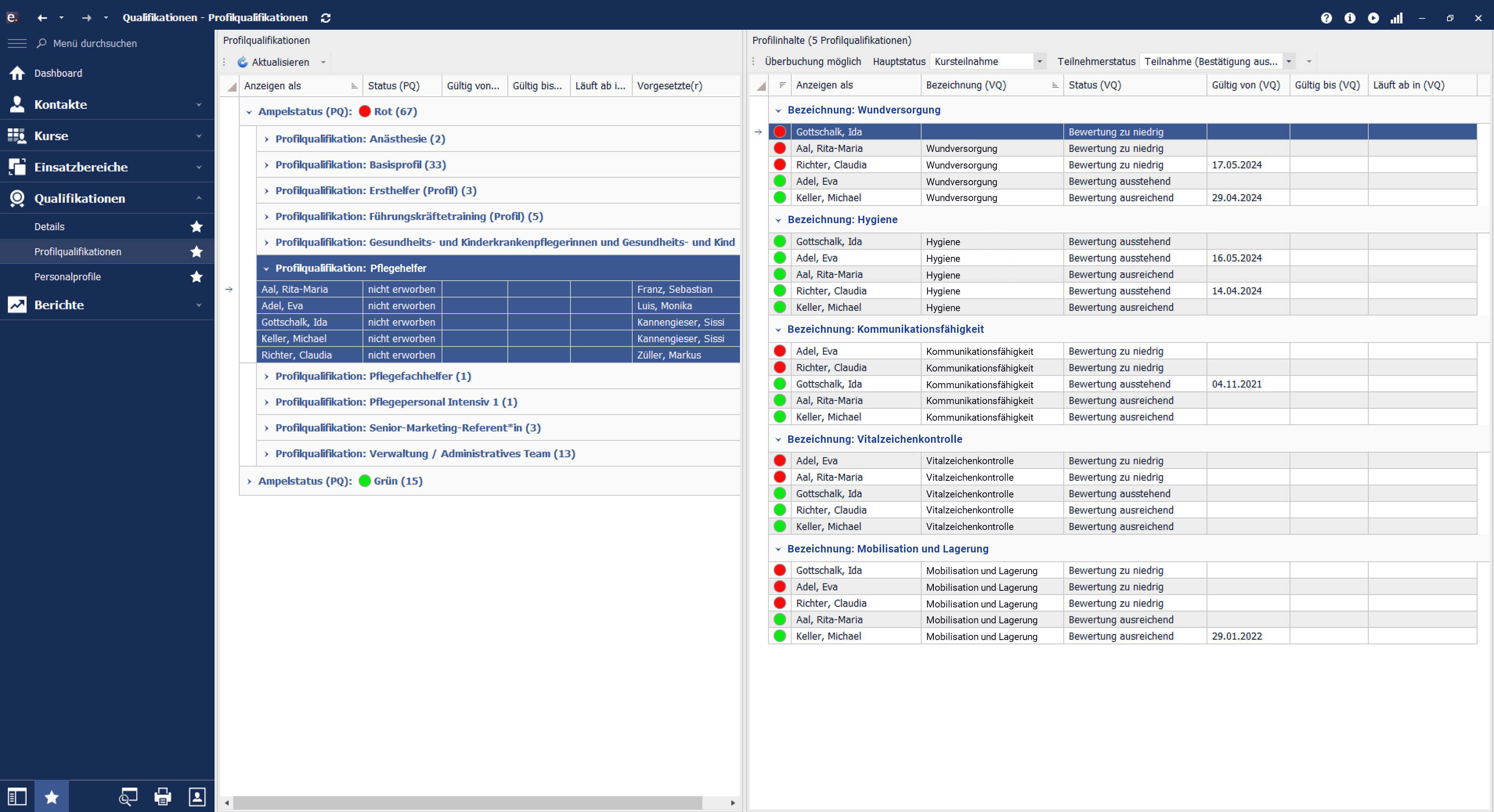Image resolution: width=1494 pixels, height=812 pixels.
Task: Open the Kontakte menu
Action: click(60, 104)
